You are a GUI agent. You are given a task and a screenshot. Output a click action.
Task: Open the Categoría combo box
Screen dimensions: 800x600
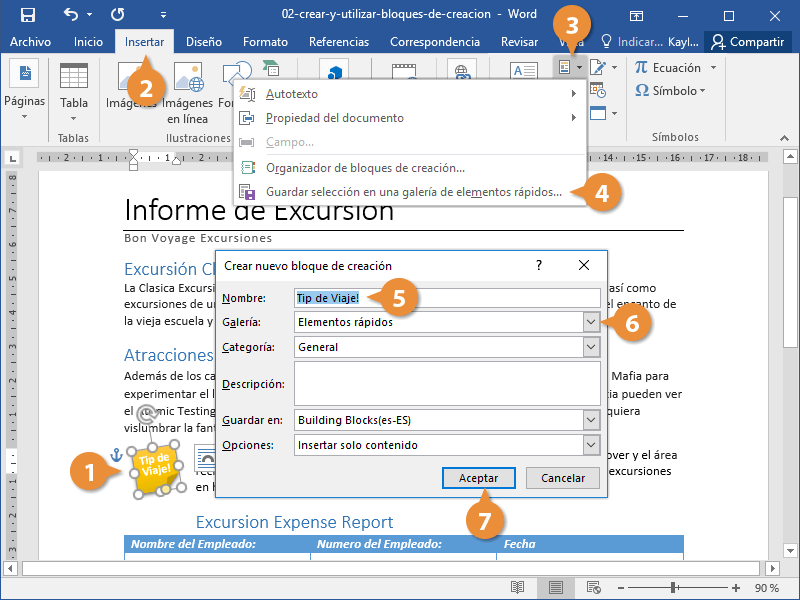591,347
